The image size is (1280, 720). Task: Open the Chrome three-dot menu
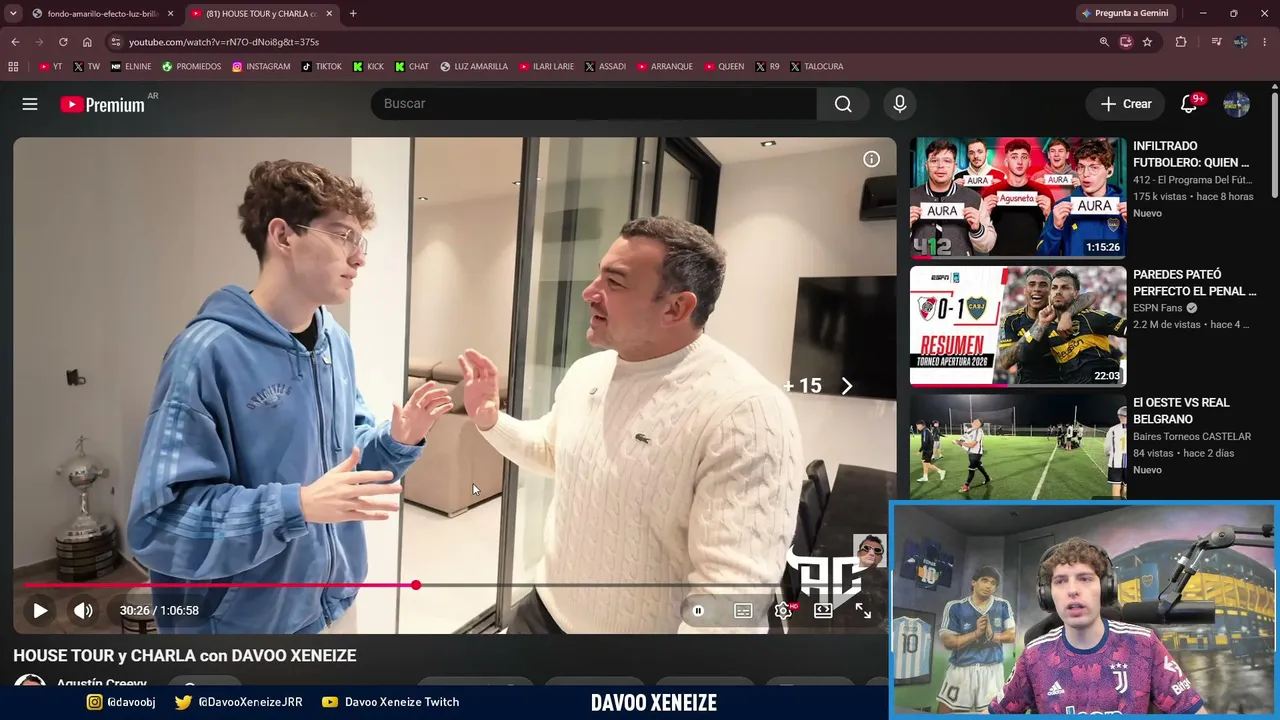coord(1266,42)
